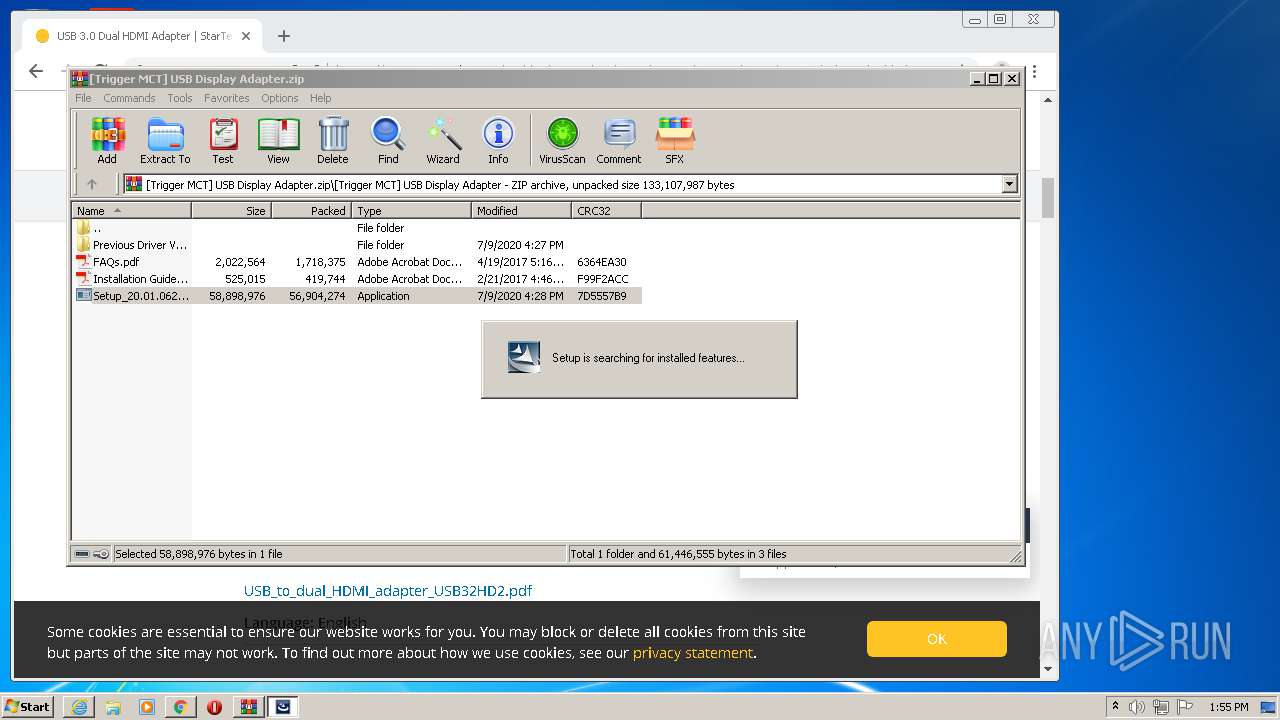Open the Tools menu
The height and width of the screenshot is (720, 1280).
[x=180, y=98]
